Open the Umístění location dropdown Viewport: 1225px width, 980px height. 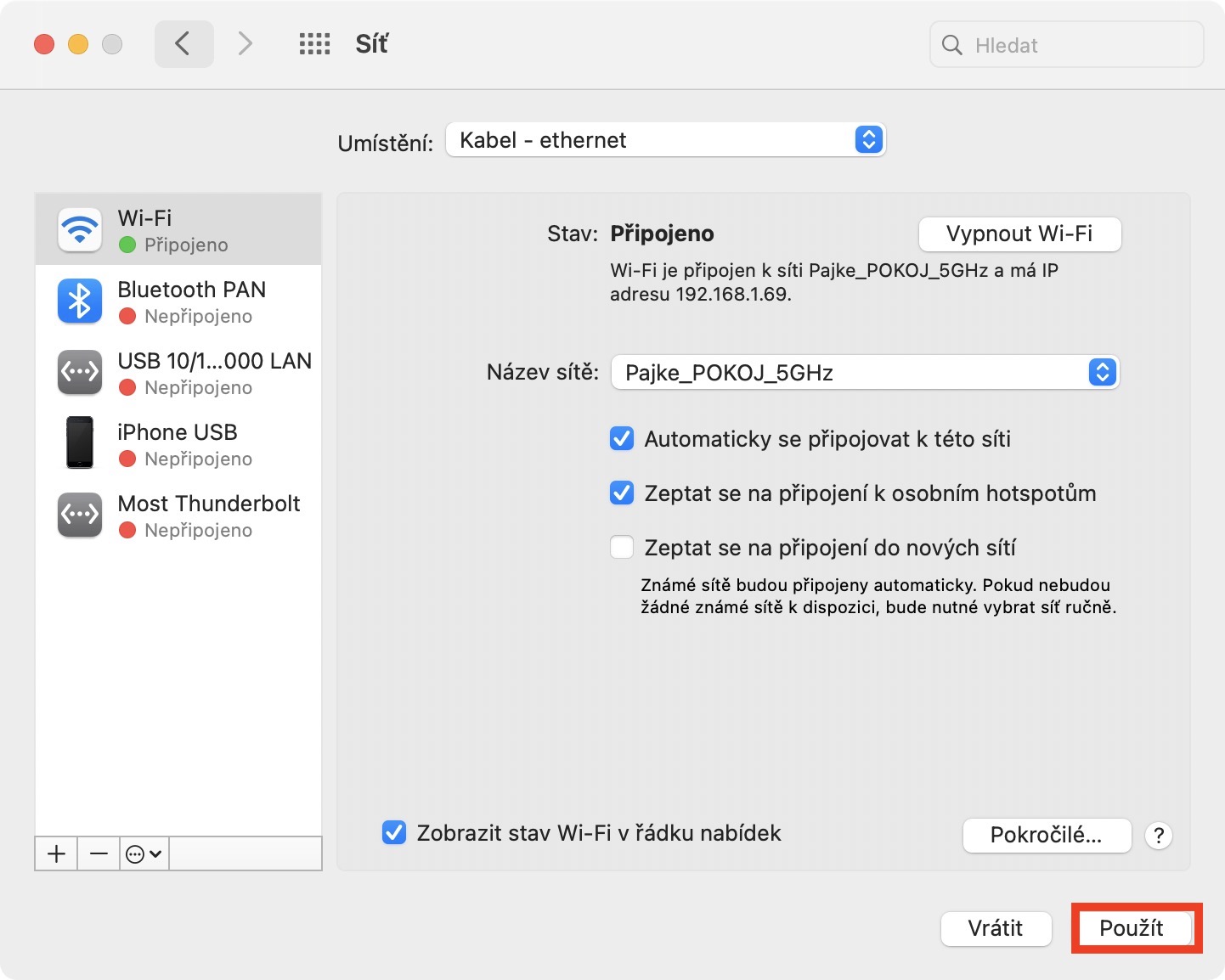(665, 140)
